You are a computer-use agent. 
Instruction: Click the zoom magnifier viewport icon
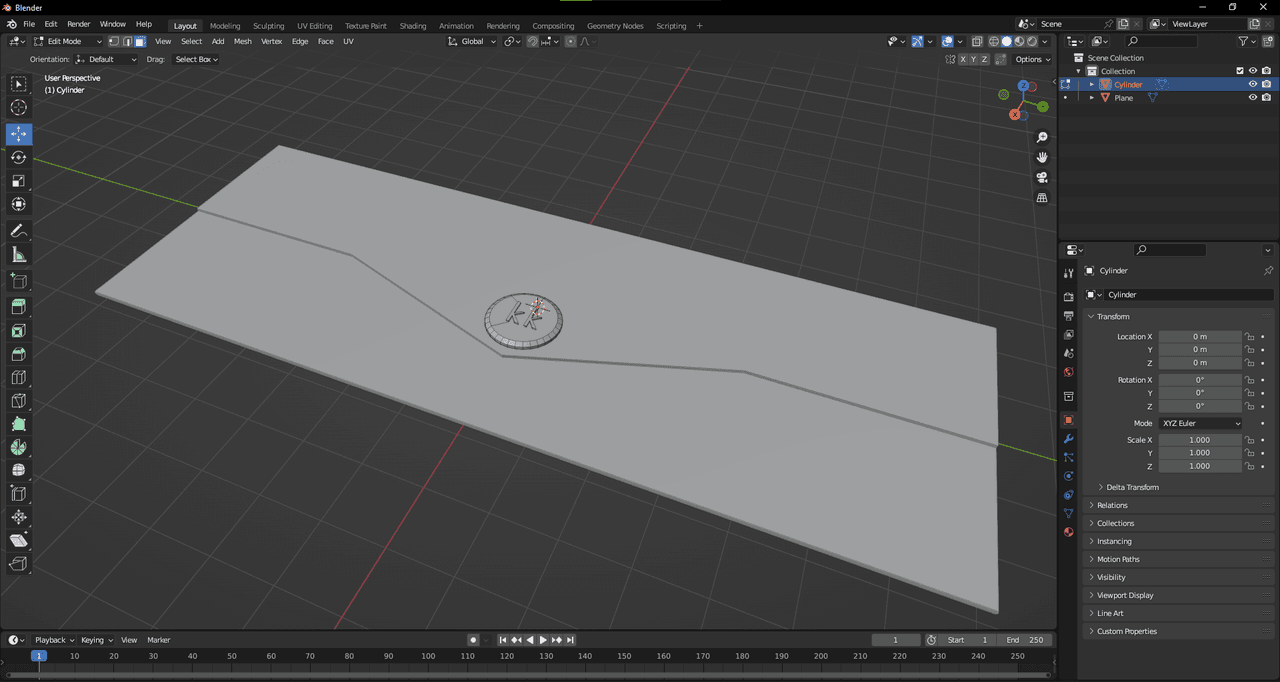[x=1042, y=137]
